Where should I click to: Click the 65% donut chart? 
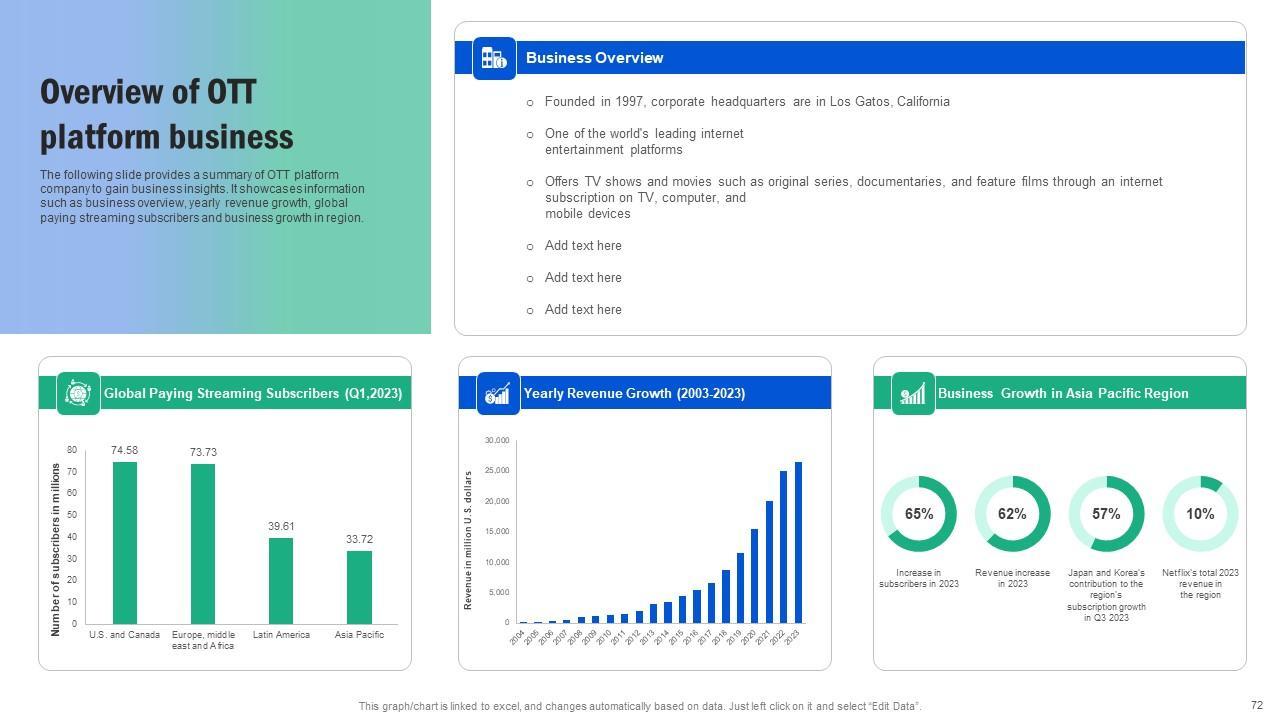pos(918,514)
